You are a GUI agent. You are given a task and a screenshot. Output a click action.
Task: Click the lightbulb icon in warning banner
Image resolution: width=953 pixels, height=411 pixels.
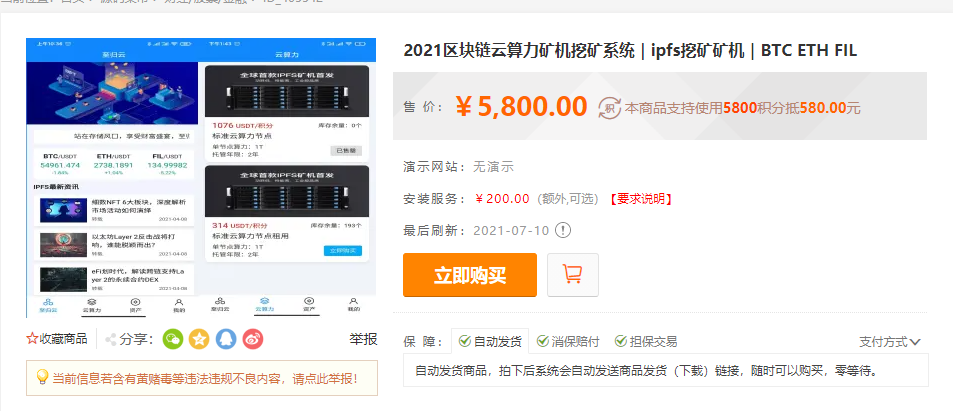point(42,377)
